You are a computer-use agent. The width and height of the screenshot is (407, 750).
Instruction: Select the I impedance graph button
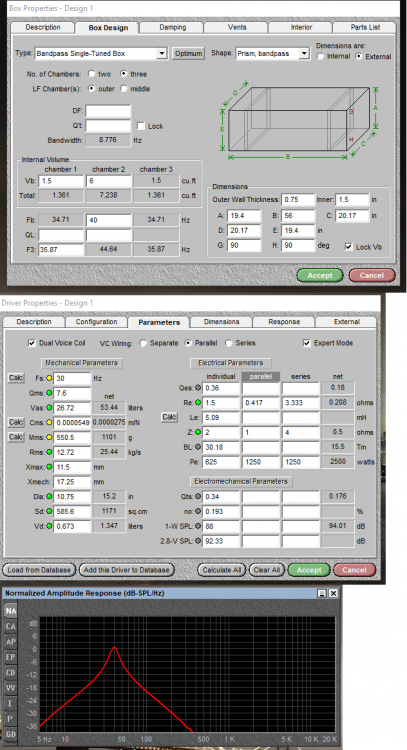tap(11, 703)
